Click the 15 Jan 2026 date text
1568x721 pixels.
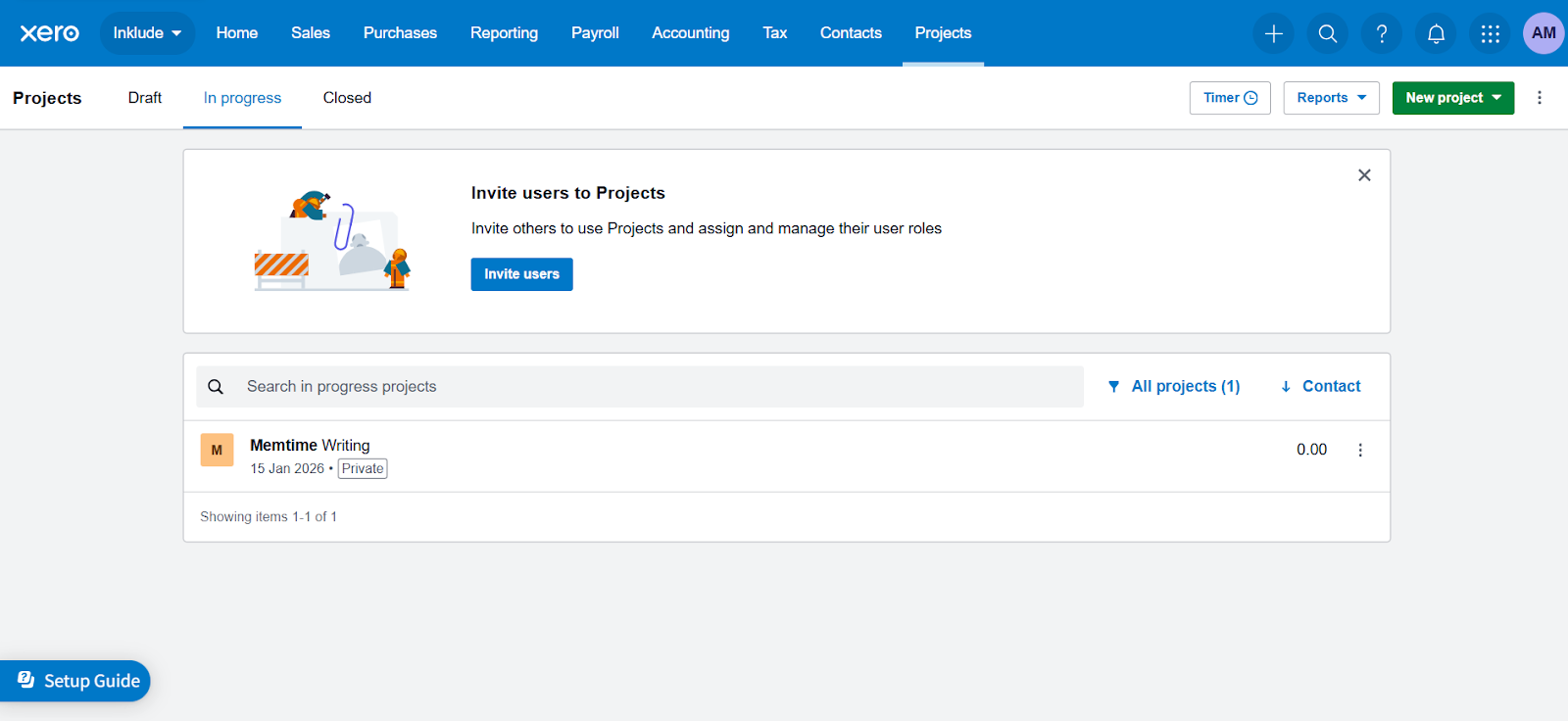tap(287, 469)
